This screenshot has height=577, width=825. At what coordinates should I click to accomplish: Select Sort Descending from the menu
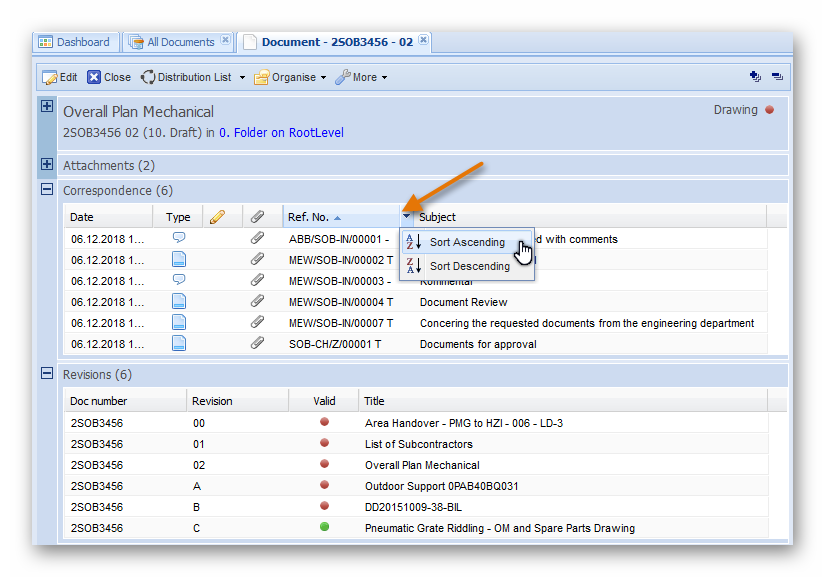point(468,266)
